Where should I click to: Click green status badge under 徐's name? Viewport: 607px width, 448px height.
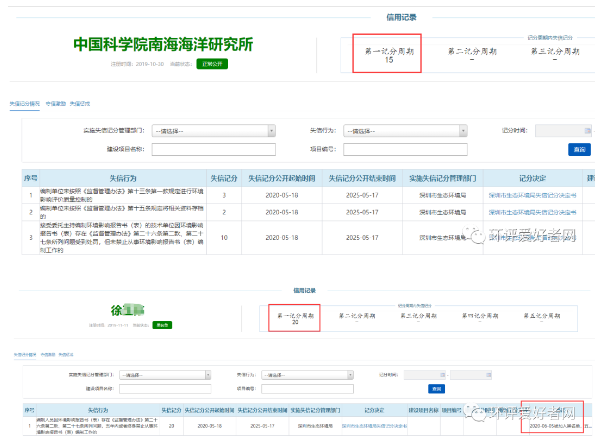pos(162,325)
